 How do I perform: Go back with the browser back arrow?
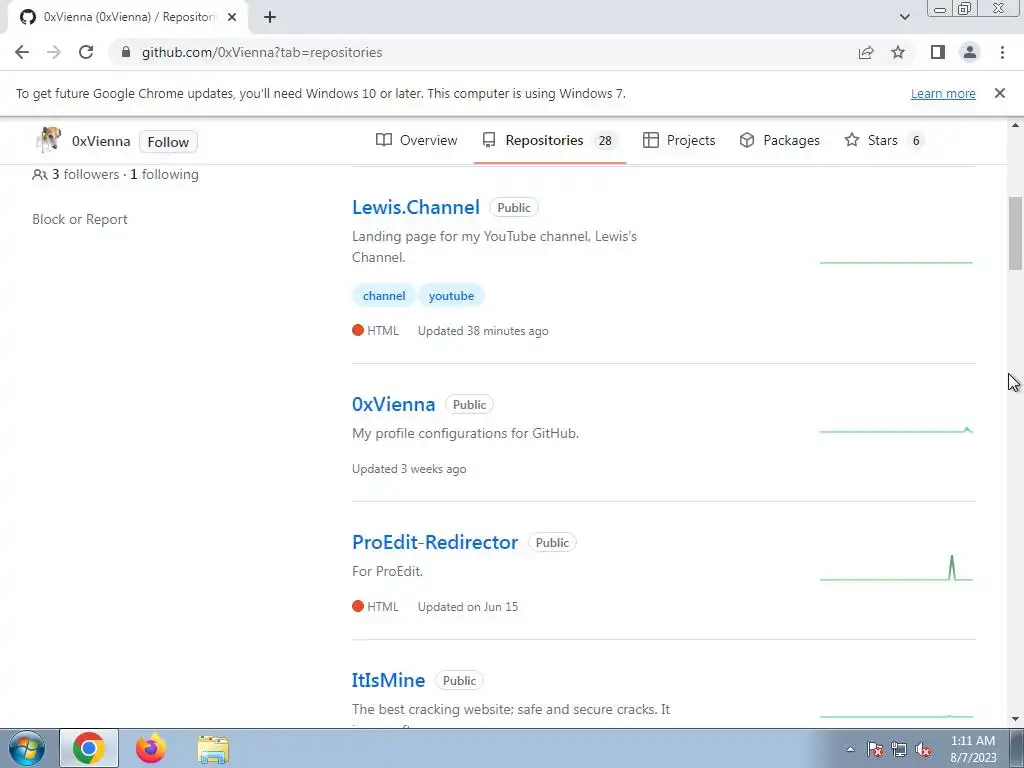[x=22, y=52]
